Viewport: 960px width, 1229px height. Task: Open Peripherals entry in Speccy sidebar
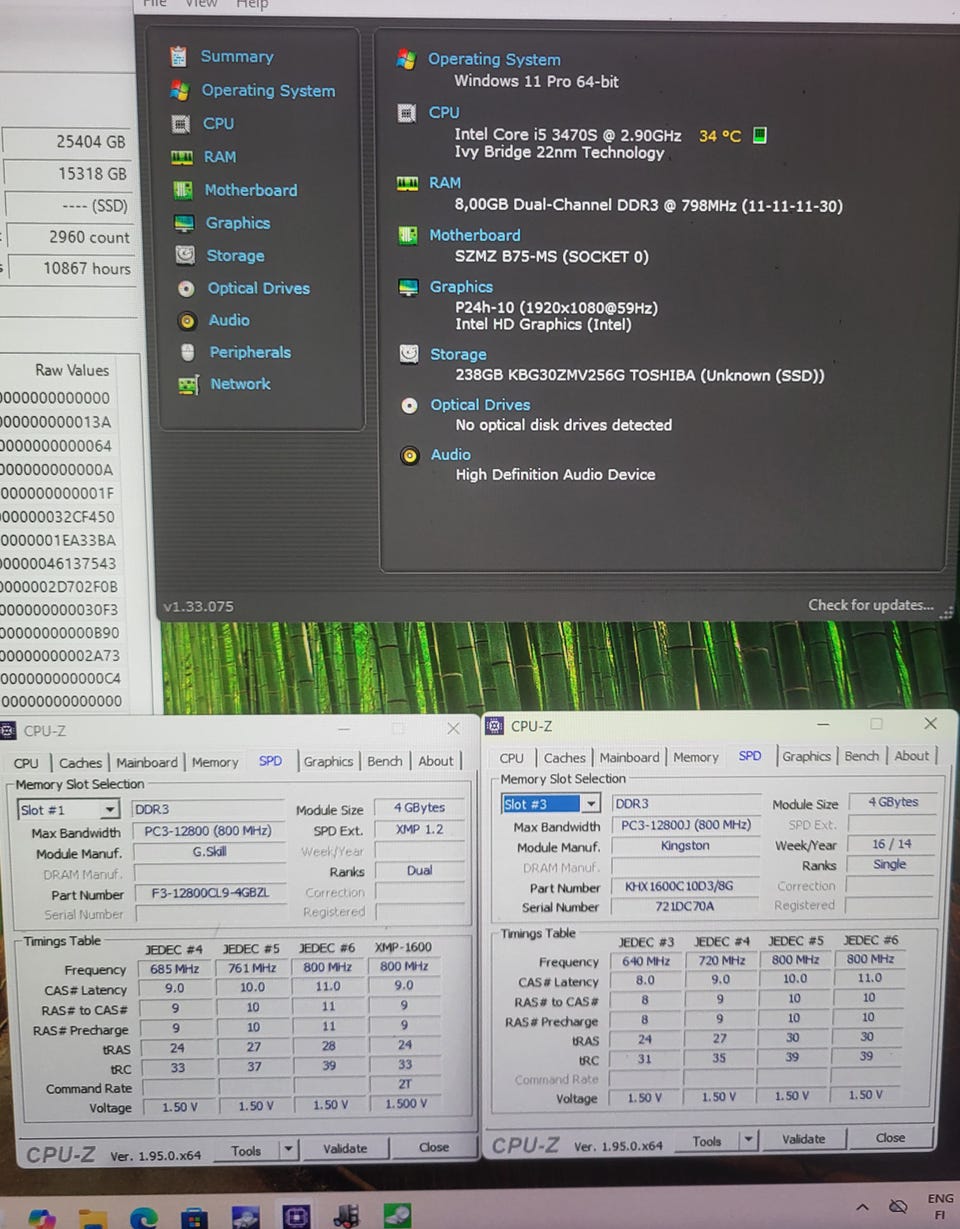pyautogui.click(x=249, y=352)
